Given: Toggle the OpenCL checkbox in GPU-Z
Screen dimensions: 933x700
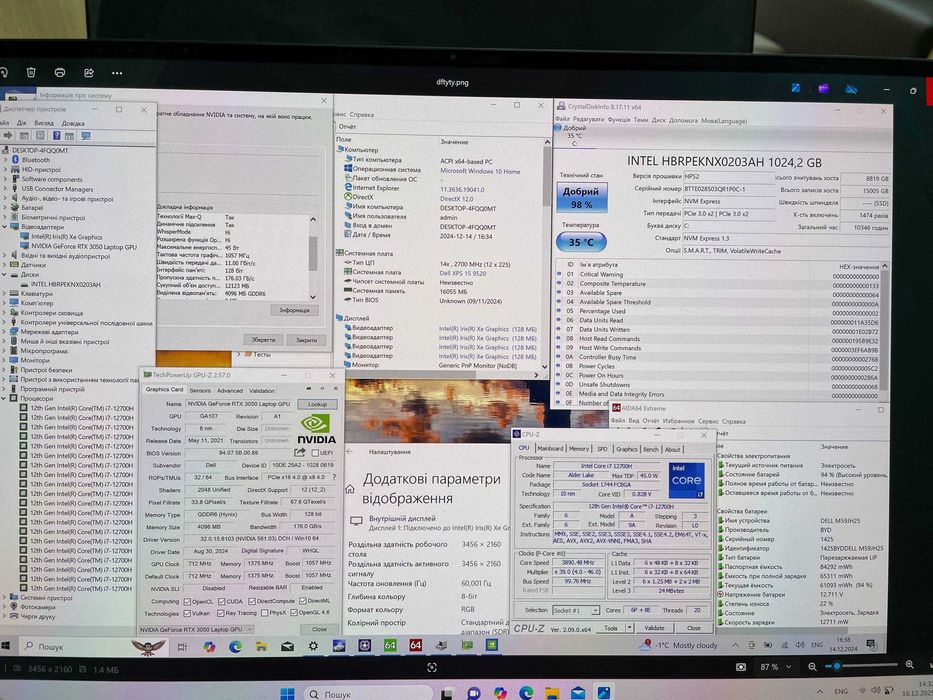Looking at the screenshot, I should (x=187, y=602).
